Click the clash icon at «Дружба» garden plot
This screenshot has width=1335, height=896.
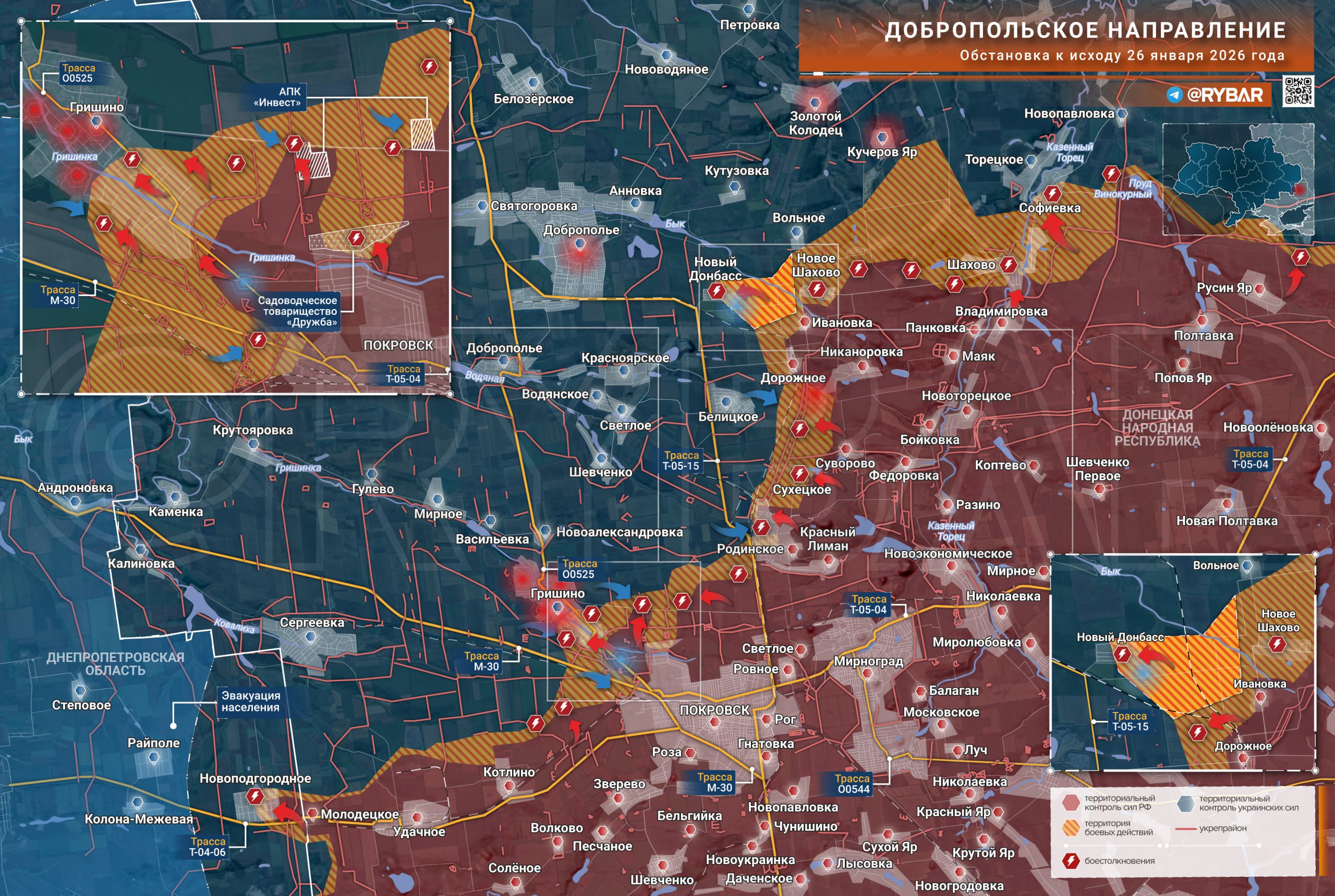click(x=356, y=237)
